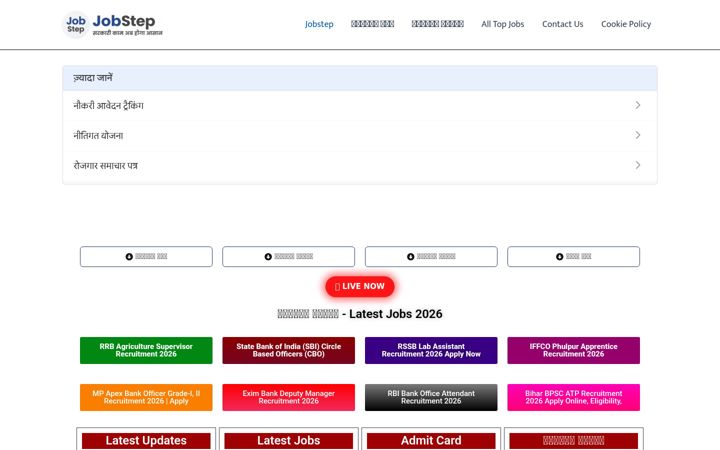Select the Latest Jobs tab header
This screenshot has width=720, height=450.
[288, 440]
